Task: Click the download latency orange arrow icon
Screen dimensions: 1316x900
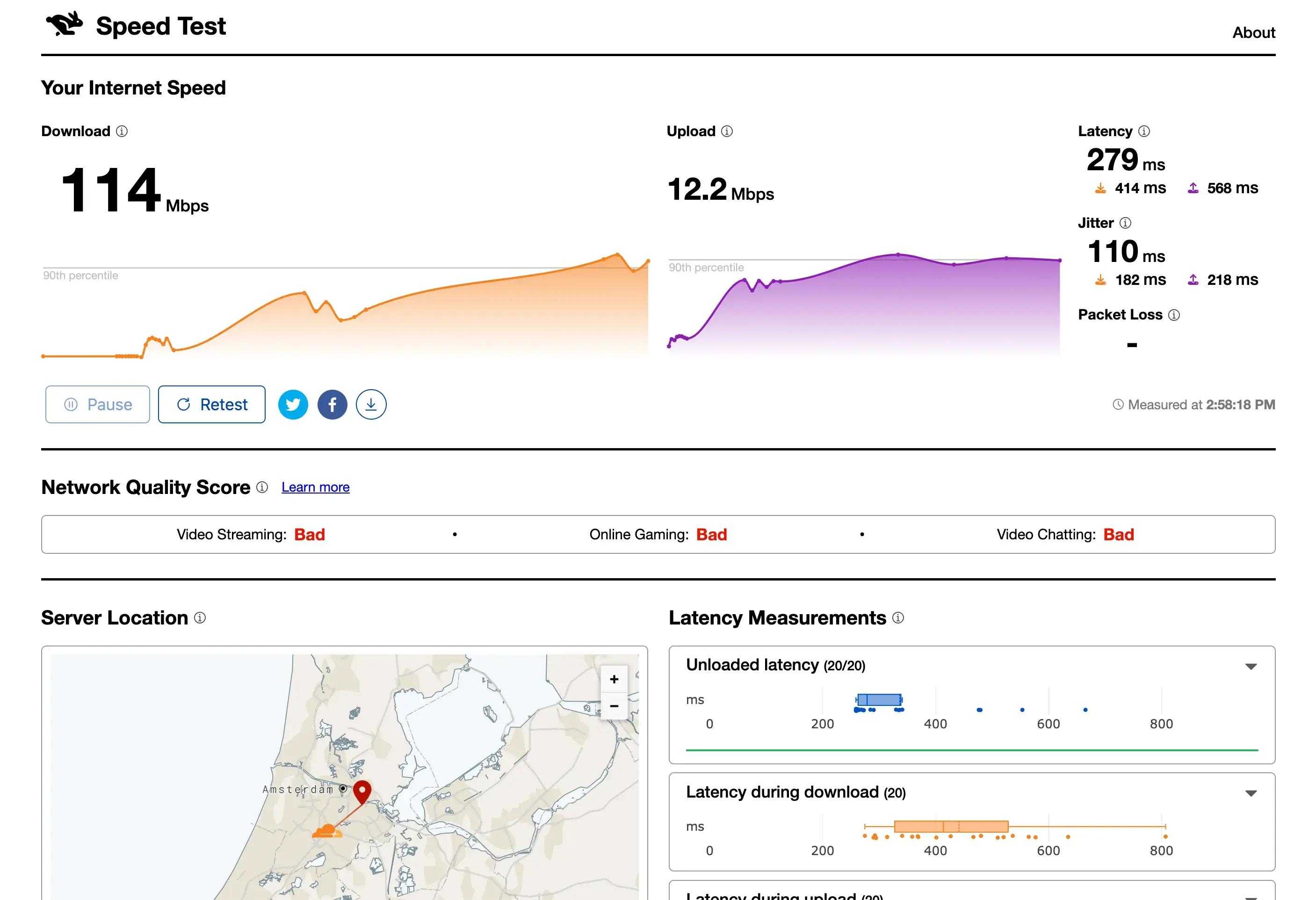Action: [1100, 188]
